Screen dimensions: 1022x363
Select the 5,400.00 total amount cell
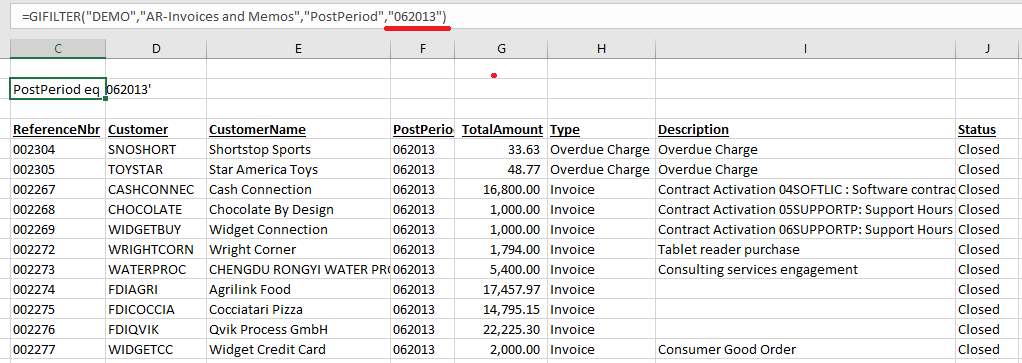[x=501, y=269]
